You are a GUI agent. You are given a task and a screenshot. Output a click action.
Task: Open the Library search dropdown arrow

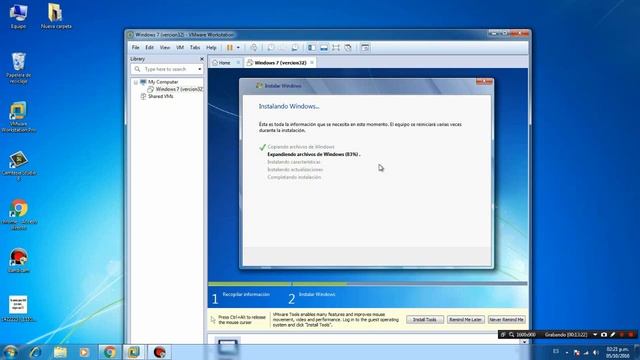point(200,69)
